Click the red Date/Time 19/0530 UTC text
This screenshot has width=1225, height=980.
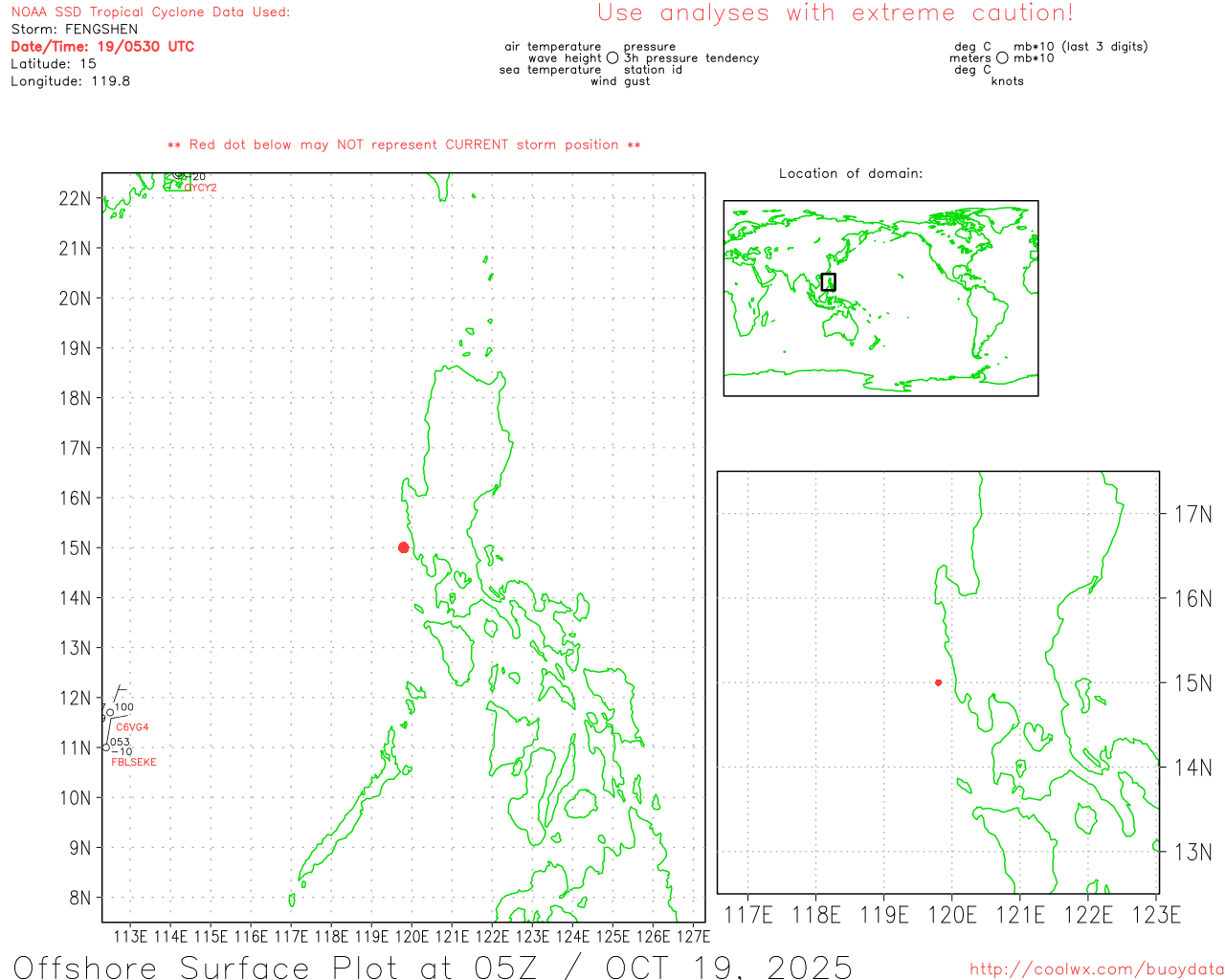pos(102,47)
